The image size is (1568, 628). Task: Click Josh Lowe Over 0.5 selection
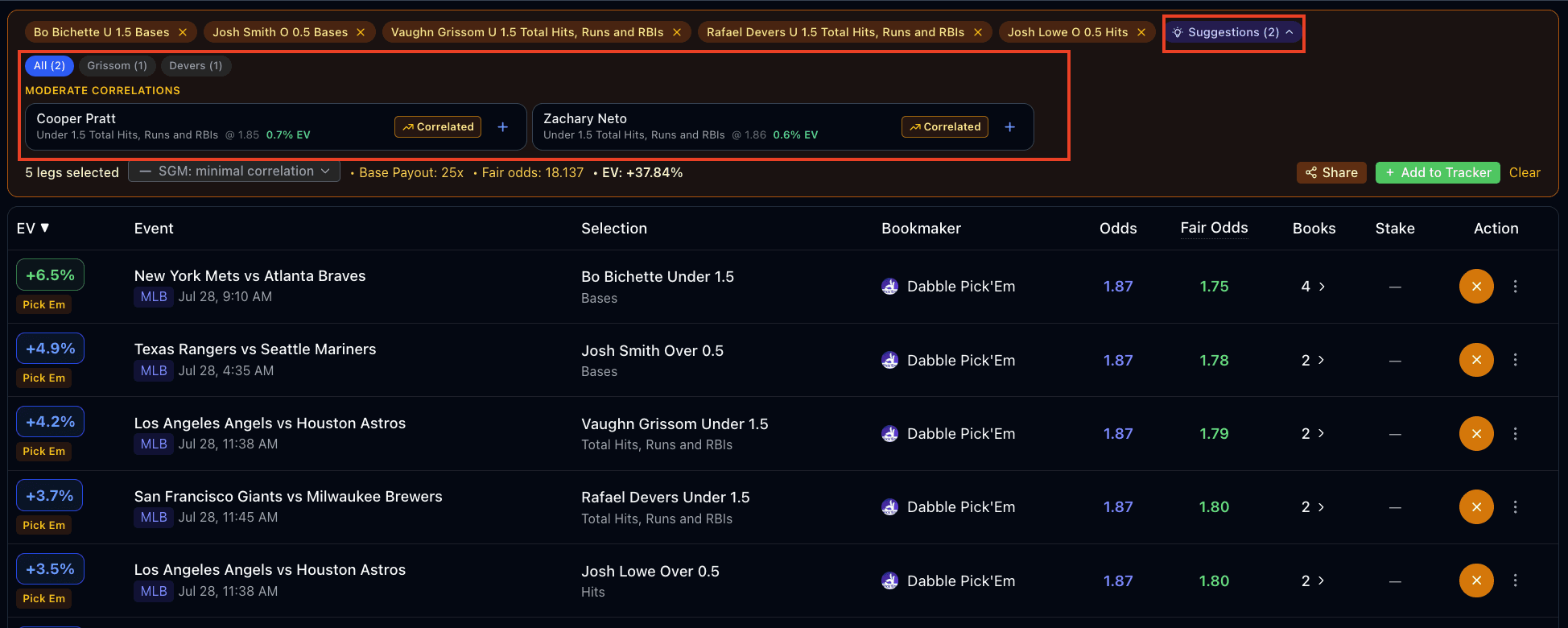point(650,572)
